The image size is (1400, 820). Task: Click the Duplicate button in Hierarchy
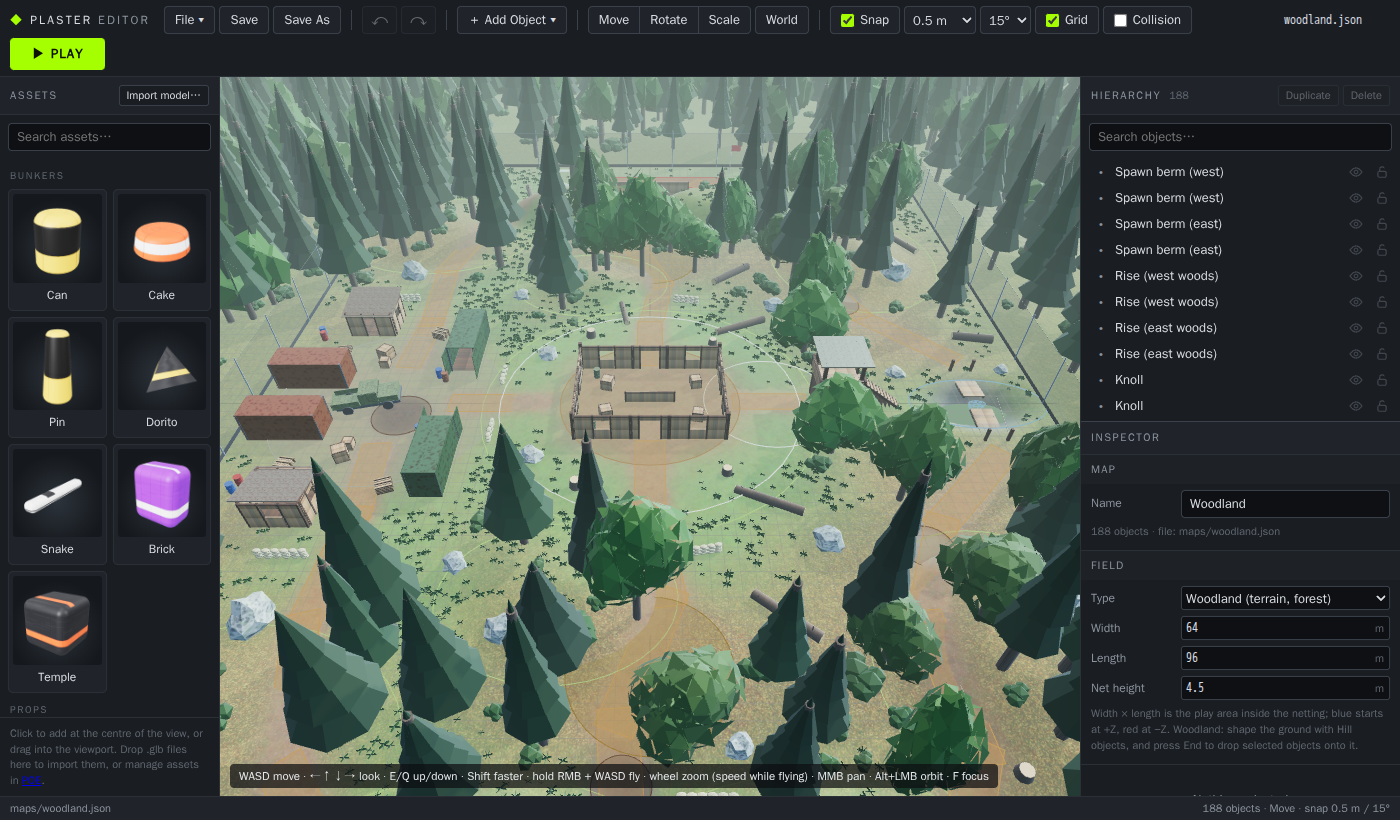click(1308, 95)
